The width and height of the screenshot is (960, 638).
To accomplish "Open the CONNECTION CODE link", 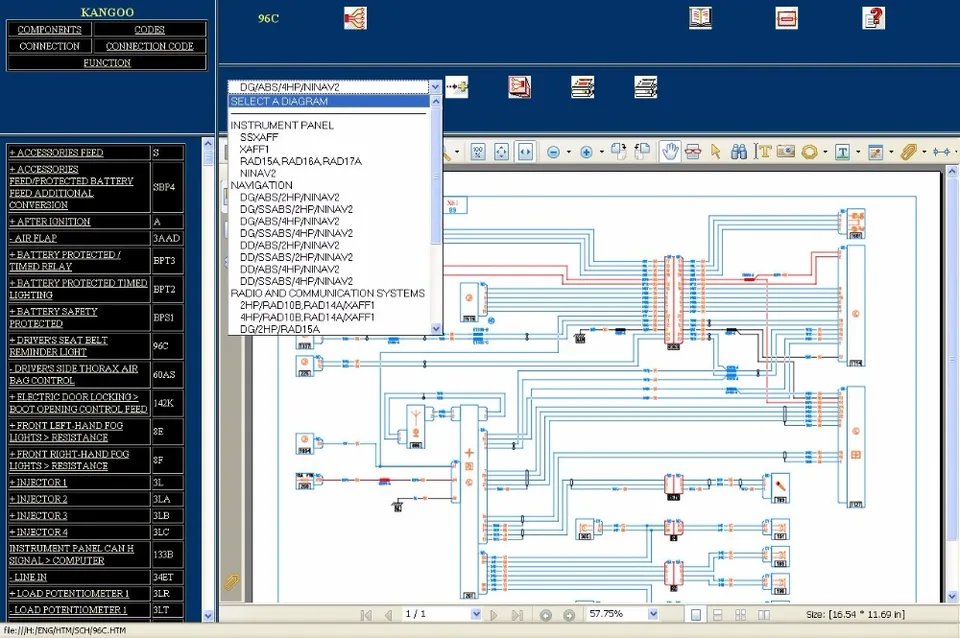I will (149, 46).
